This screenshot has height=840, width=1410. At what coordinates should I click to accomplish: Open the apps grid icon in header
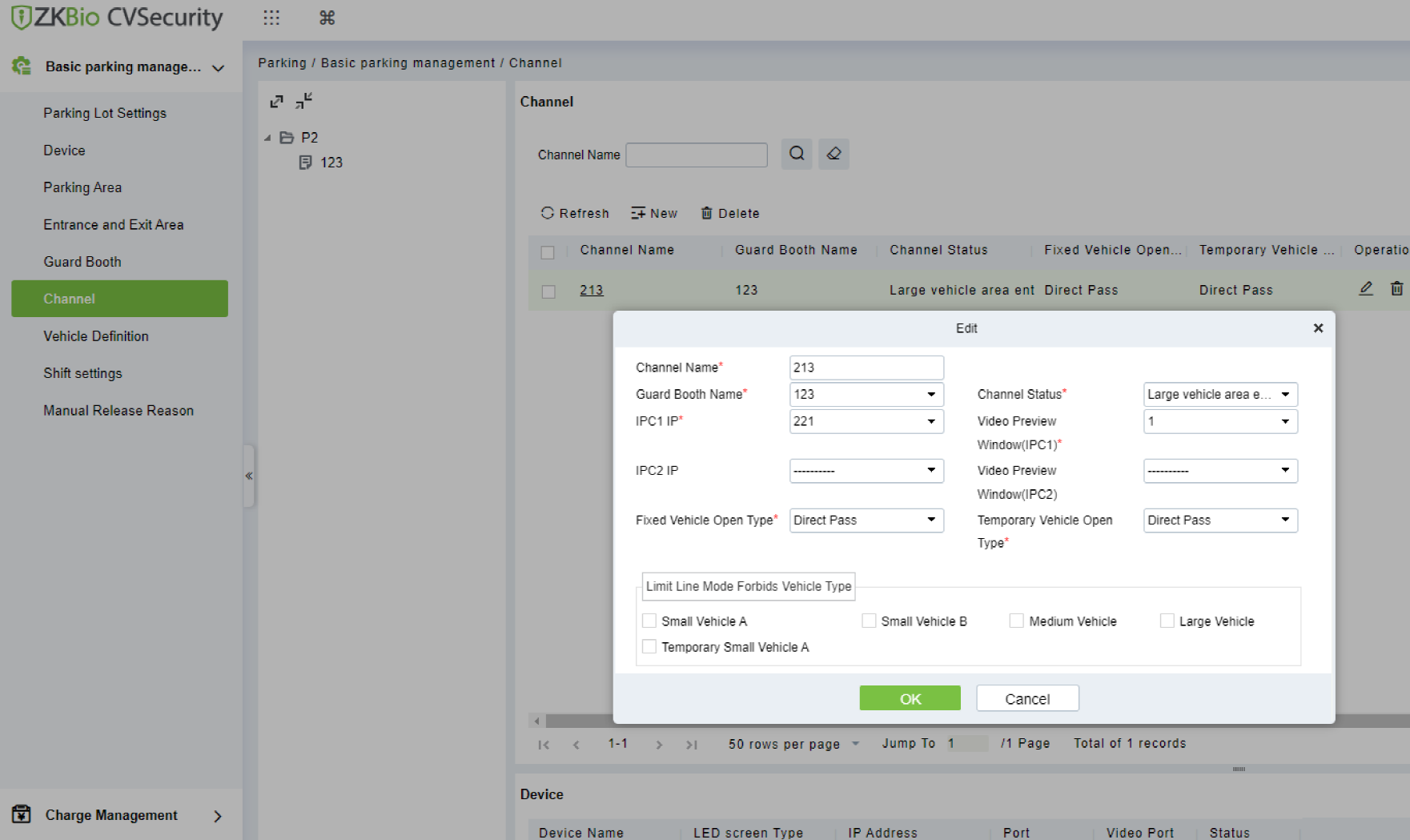coord(271,18)
